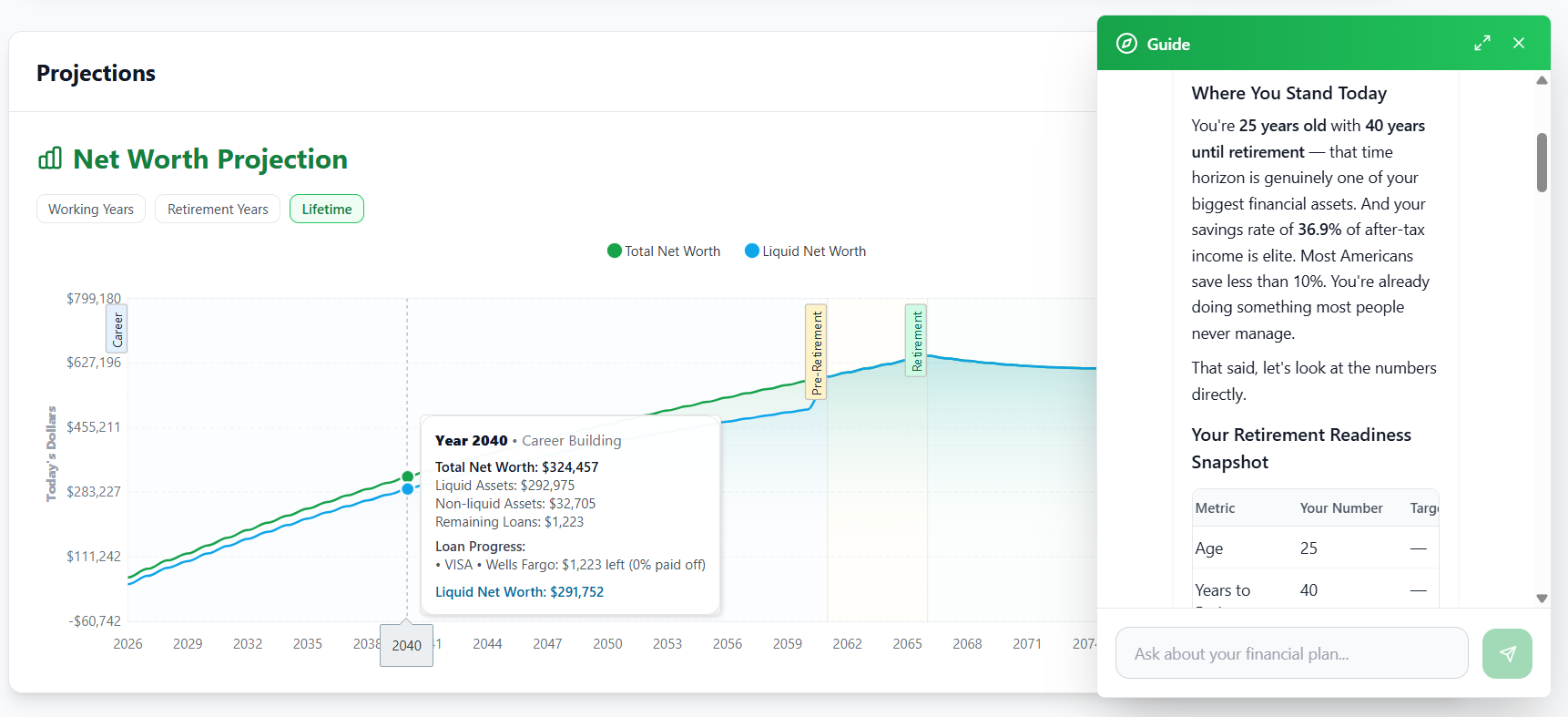Click the Pre-Retirement phase marker

point(817,352)
